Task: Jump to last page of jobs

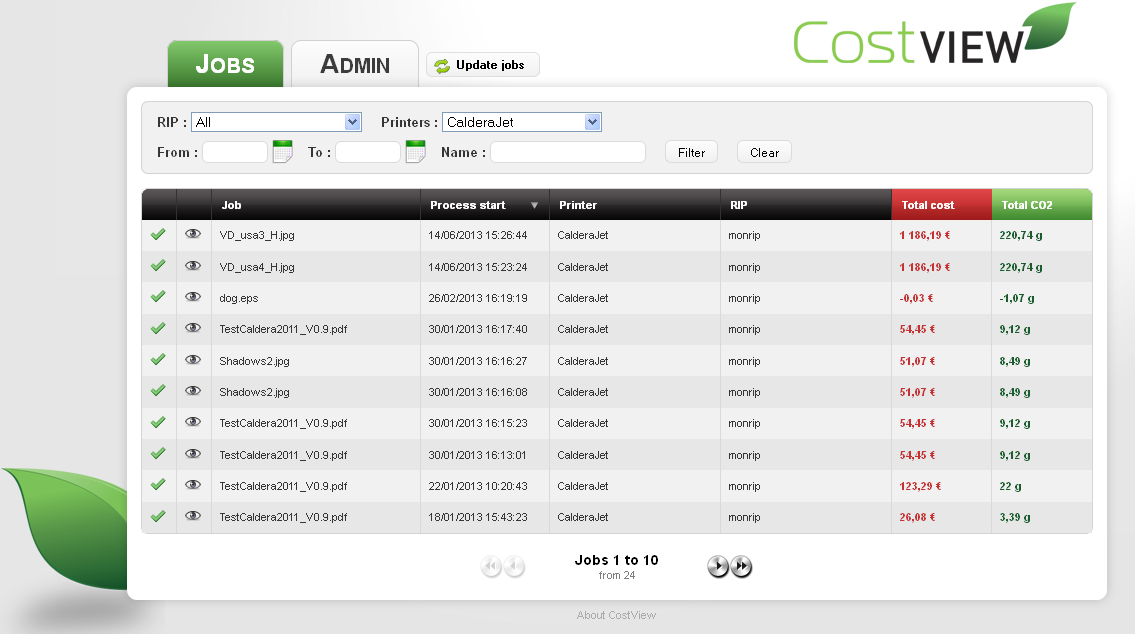Action: point(741,567)
